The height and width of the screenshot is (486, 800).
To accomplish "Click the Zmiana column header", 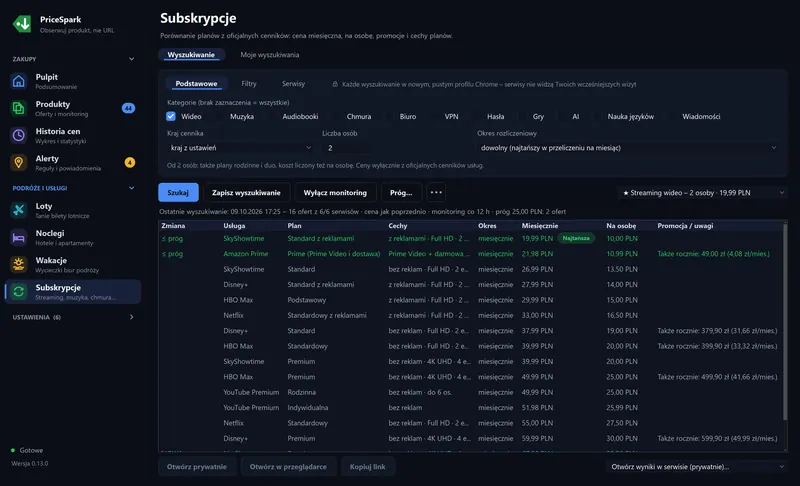I will tap(173, 225).
